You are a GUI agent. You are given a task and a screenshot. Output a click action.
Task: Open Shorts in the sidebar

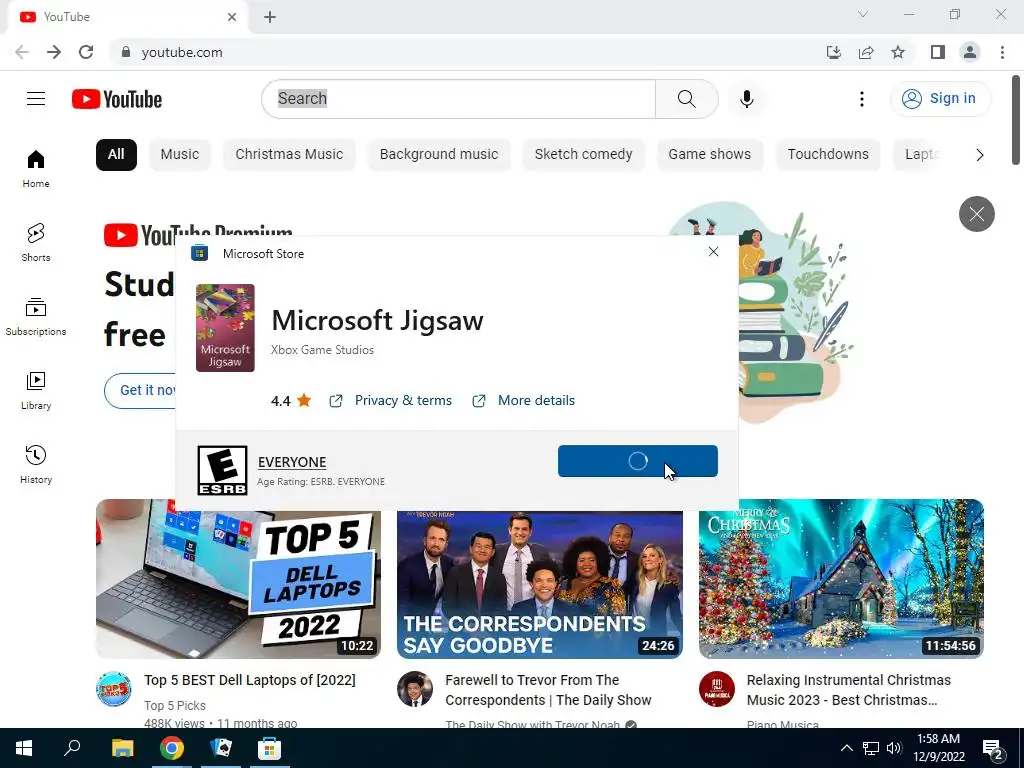(36, 242)
